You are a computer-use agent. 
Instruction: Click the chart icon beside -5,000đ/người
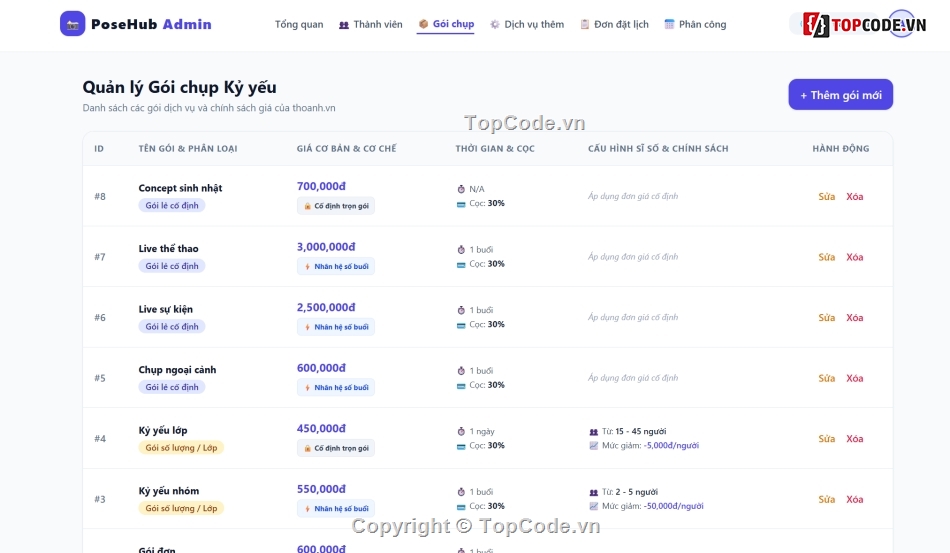coord(594,446)
